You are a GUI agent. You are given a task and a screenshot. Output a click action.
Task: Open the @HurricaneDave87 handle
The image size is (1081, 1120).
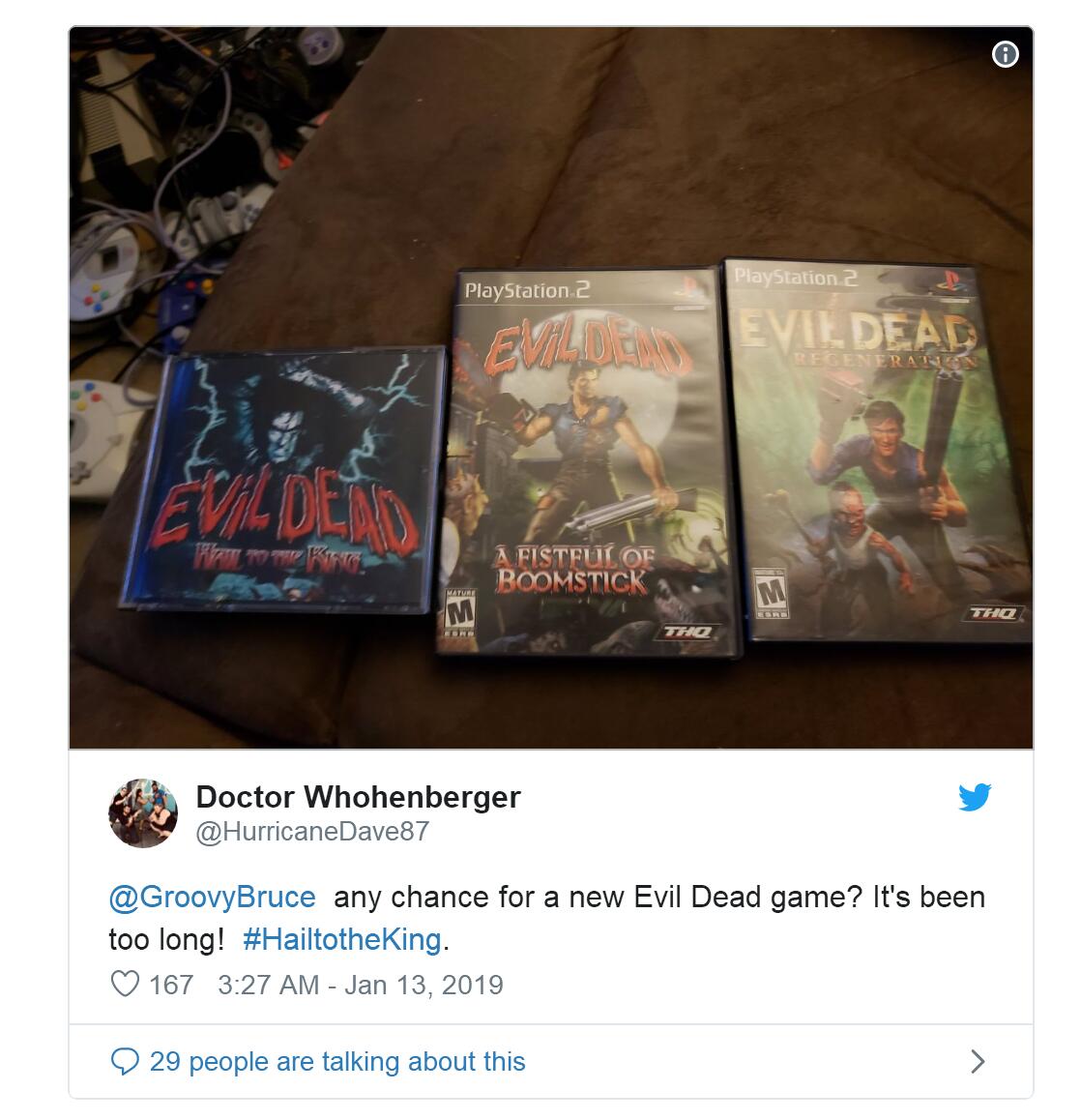pyautogui.click(x=312, y=832)
